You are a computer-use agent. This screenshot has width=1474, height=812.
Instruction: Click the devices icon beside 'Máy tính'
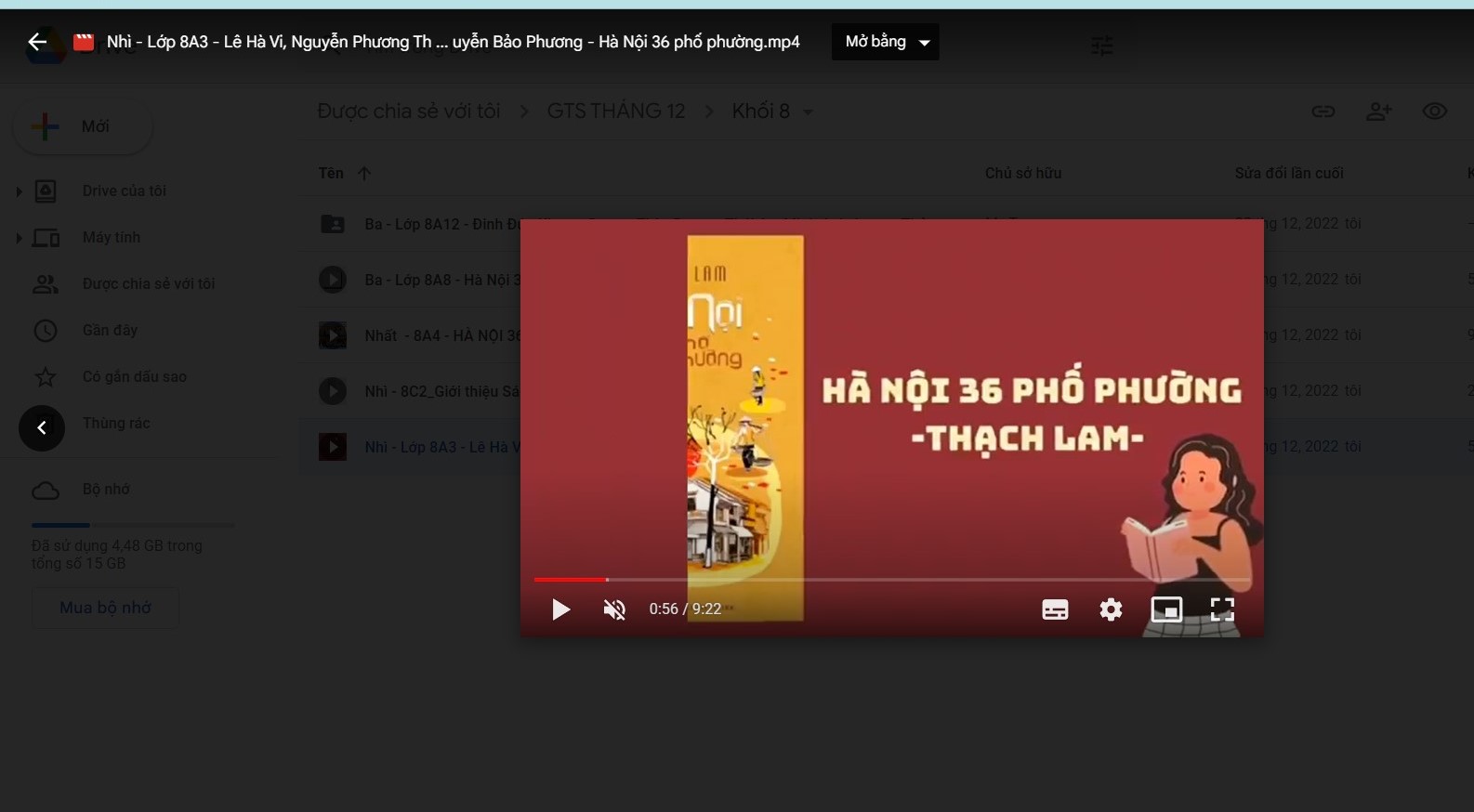(46, 238)
